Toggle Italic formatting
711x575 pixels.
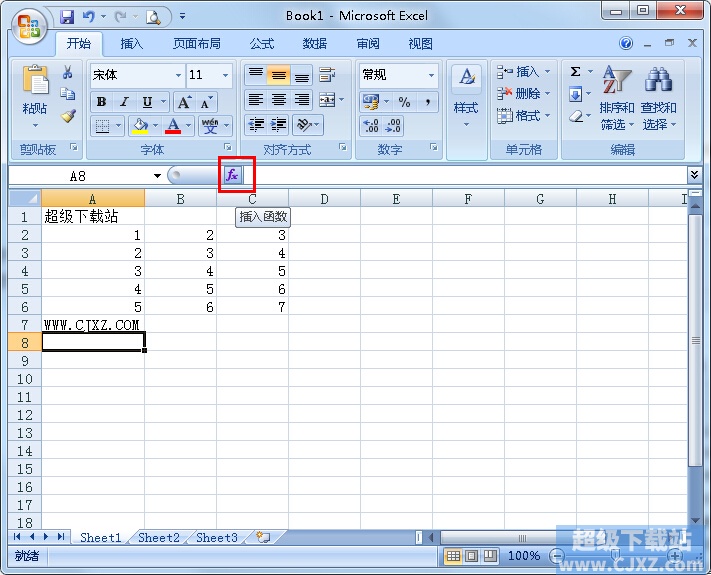tap(124, 102)
